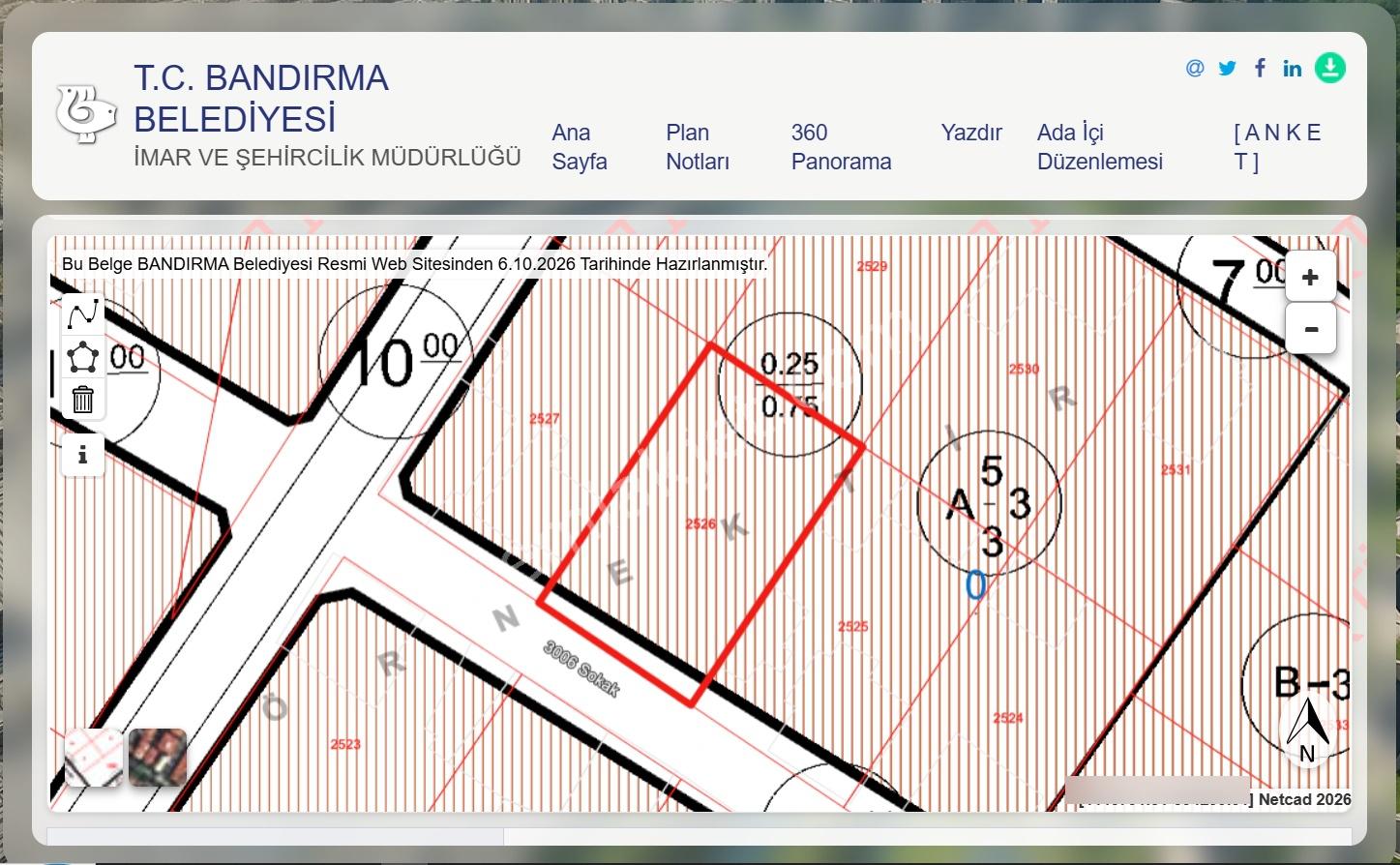Share on Facebook icon
Image resolution: width=1400 pixels, height=865 pixels.
click(1260, 68)
